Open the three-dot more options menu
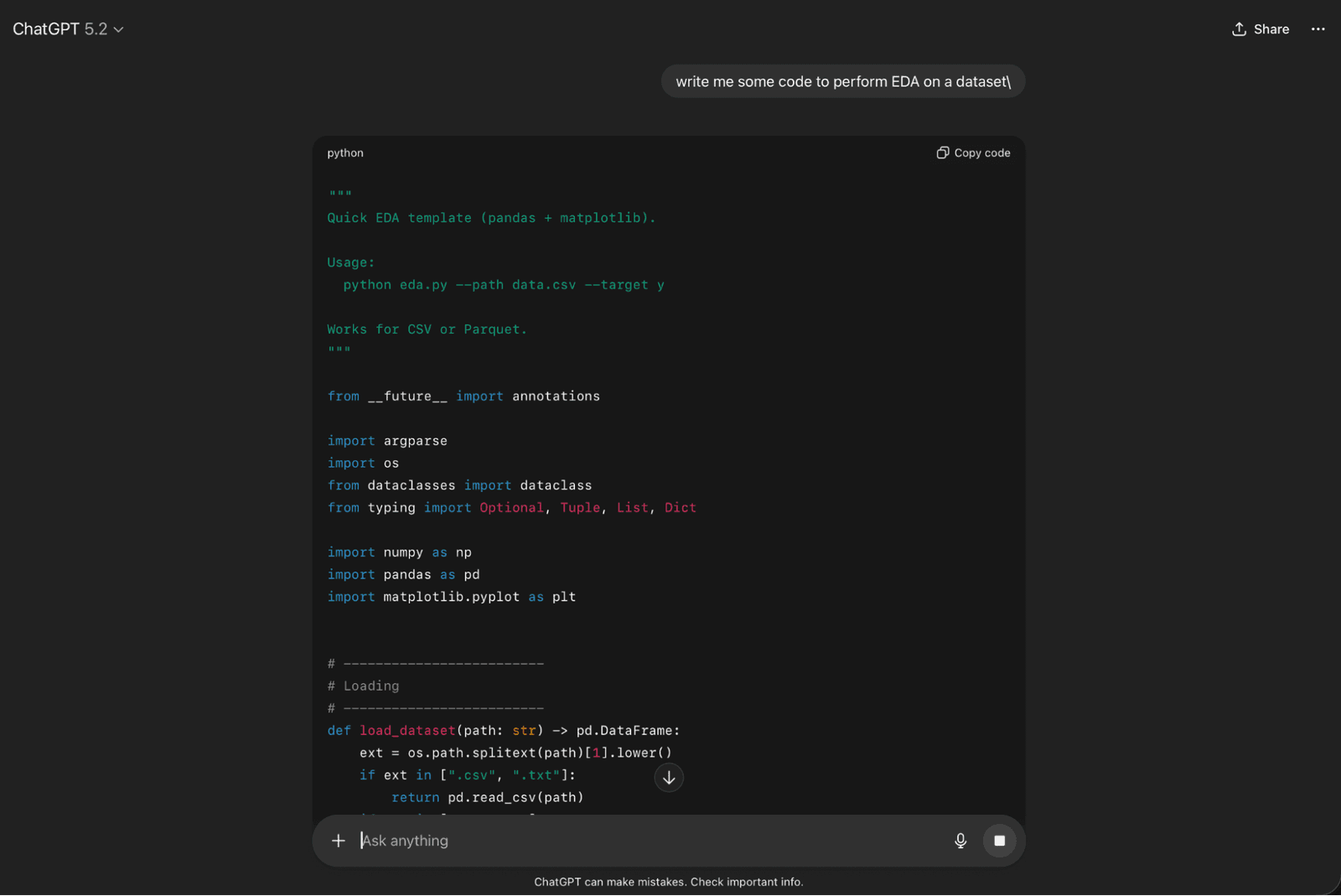Viewport: 1341px width, 896px height. click(x=1318, y=29)
